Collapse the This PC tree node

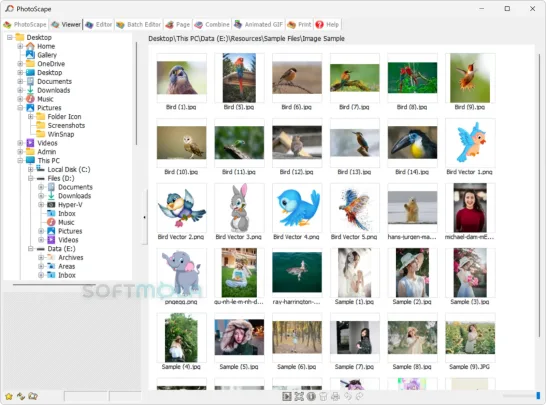[20, 161]
